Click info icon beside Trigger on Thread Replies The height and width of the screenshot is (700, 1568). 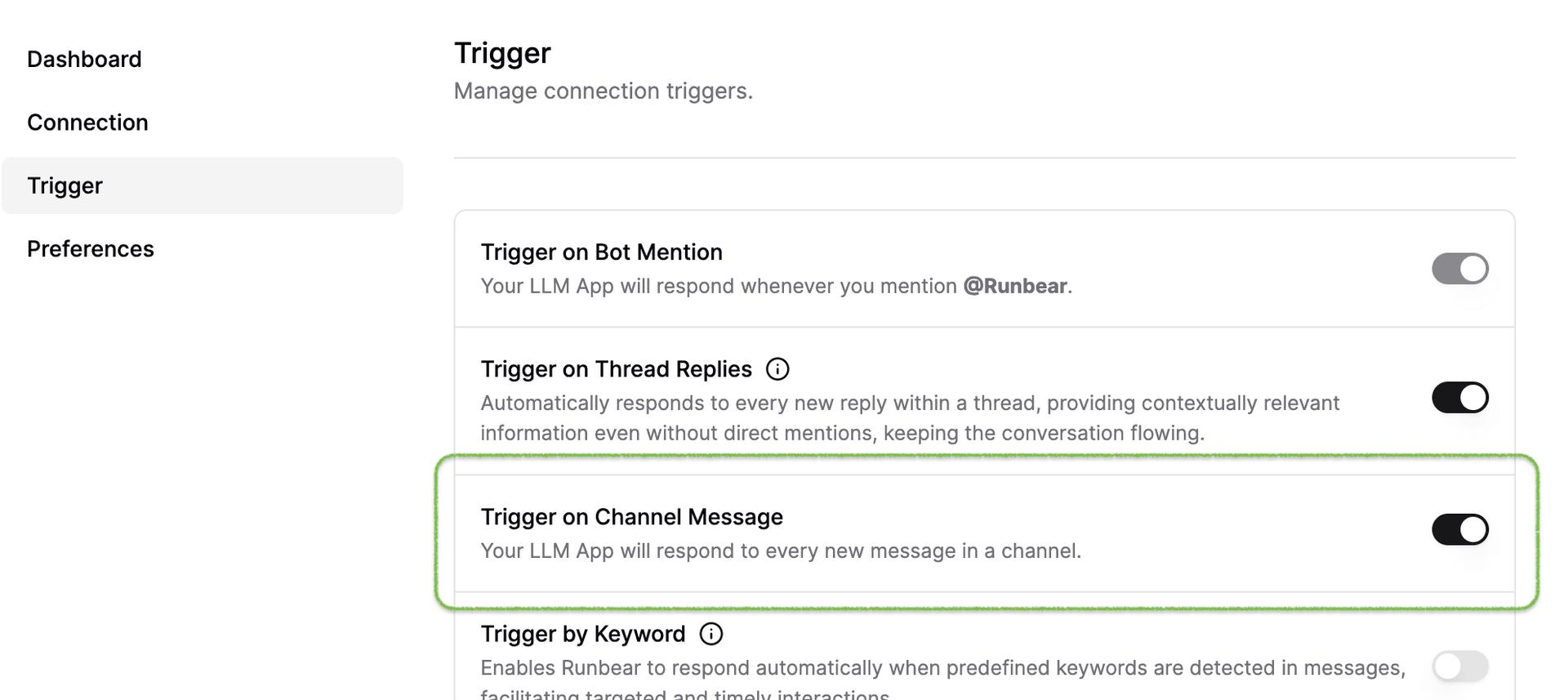[x=777, y=369]
